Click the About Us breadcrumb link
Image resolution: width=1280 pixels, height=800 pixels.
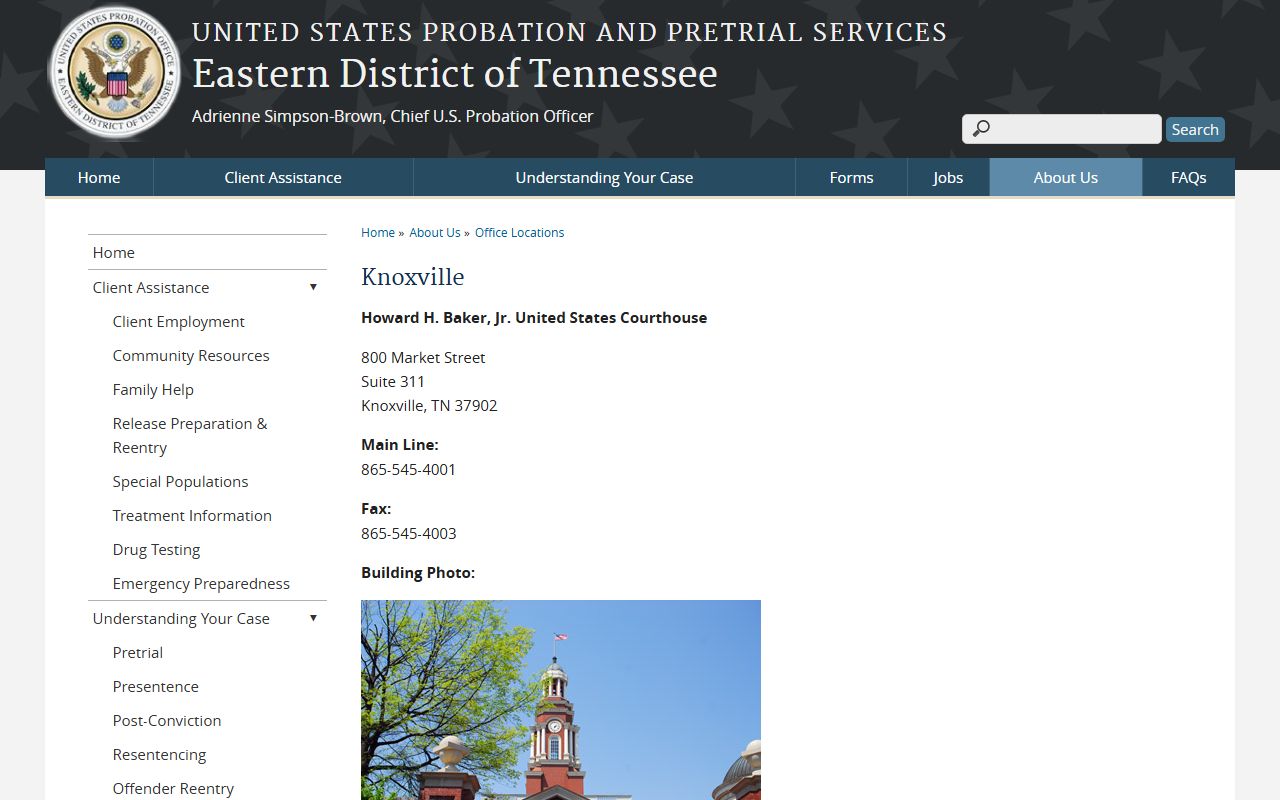pyautogui.click(x=435, y=232)
